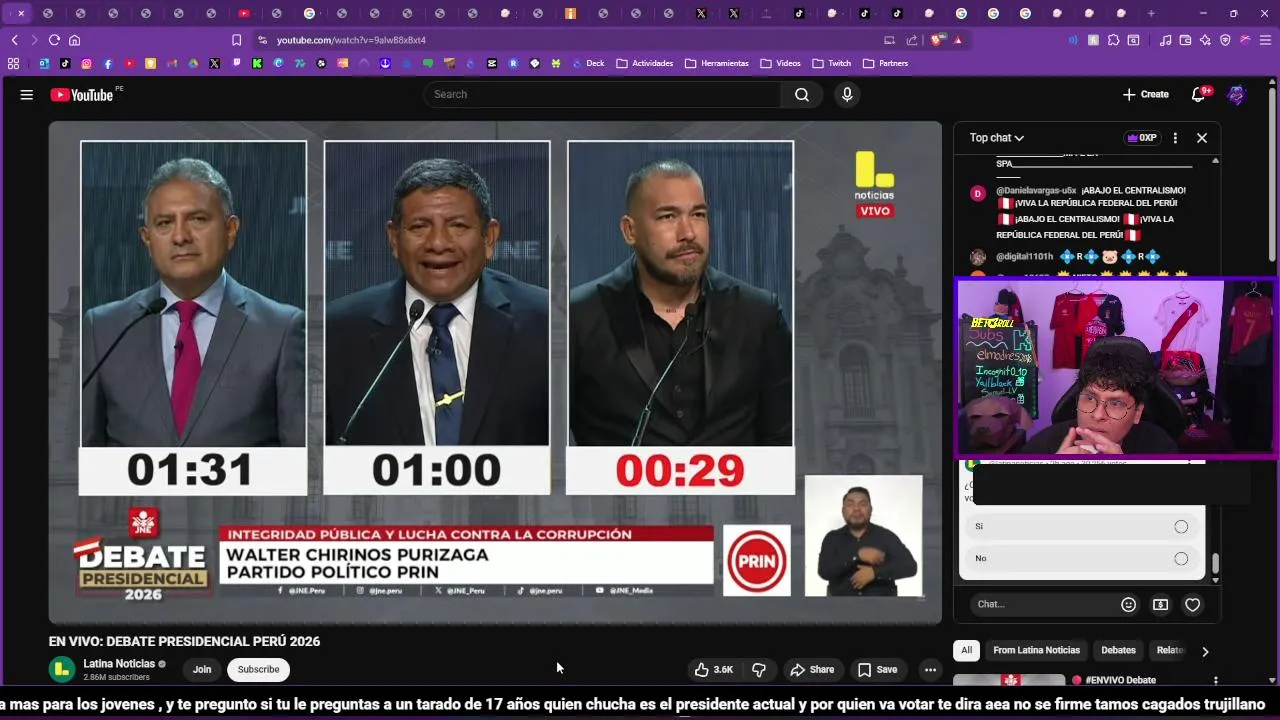Open browser music note icon
The height and width of the screenshot is (720, 1280).
pos(1165,40)
